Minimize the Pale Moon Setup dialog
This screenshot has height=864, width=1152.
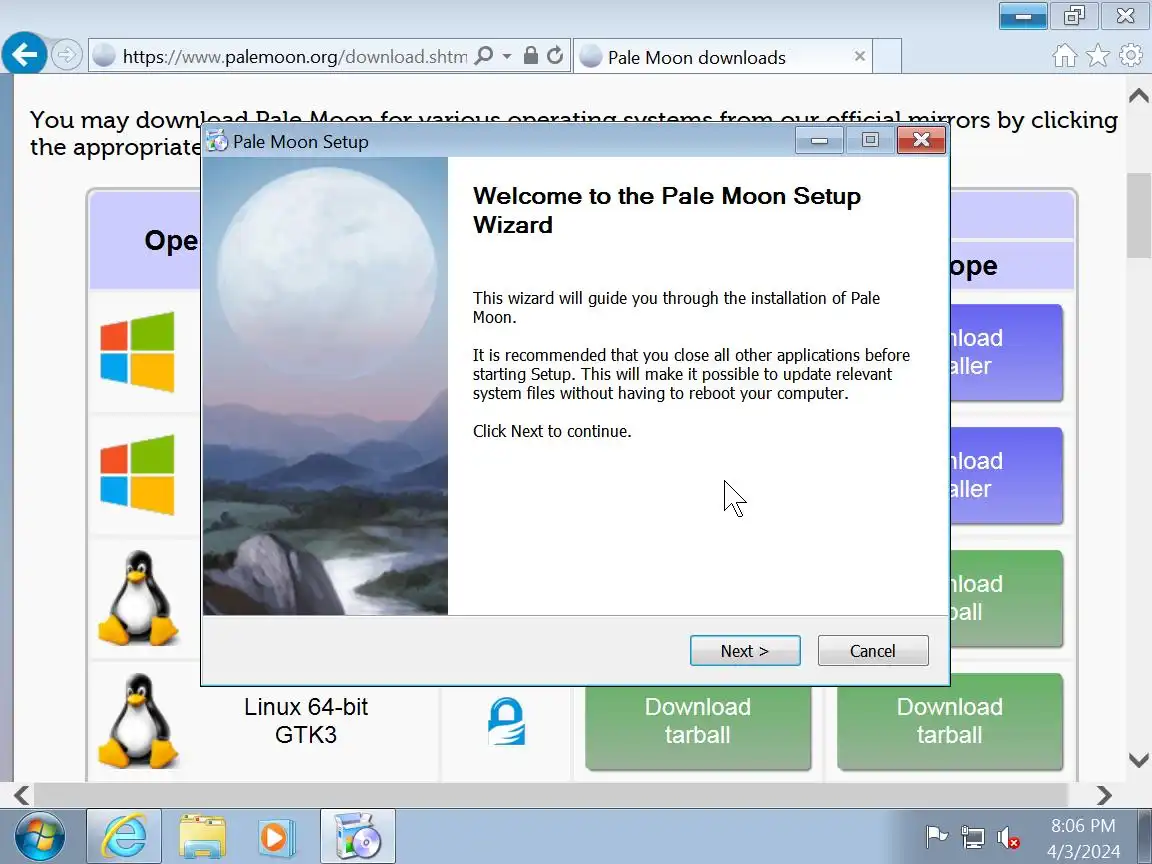pyautogui.click(x=820, y=140)
